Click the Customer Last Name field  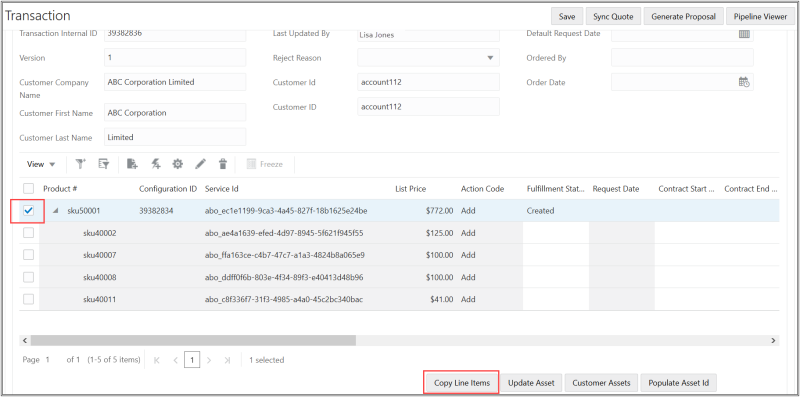(175, 137)
